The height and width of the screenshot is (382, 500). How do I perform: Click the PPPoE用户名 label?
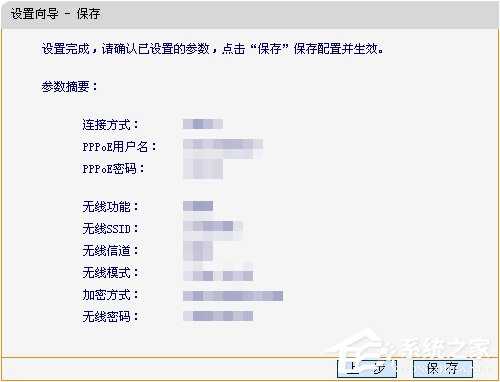(x=119, y=147)
